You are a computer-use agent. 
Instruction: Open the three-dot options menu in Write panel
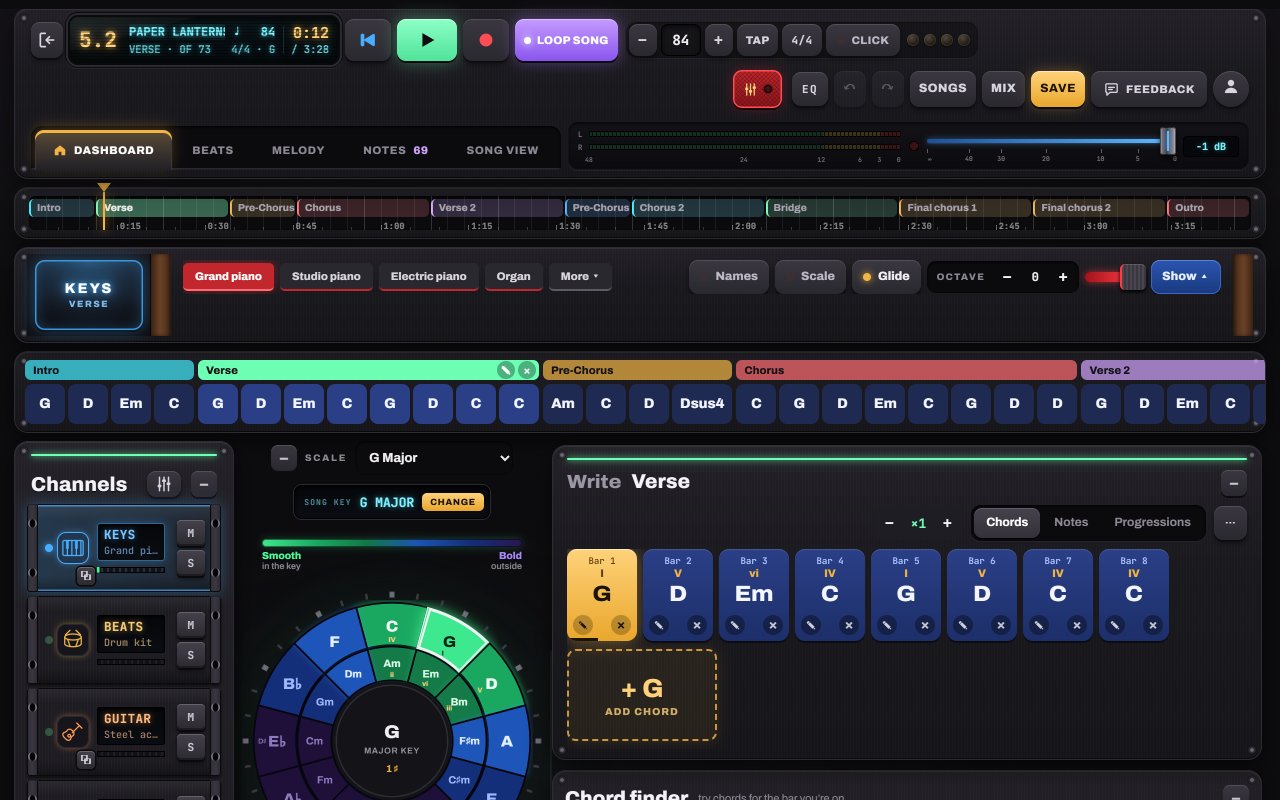click(1230, 522)
